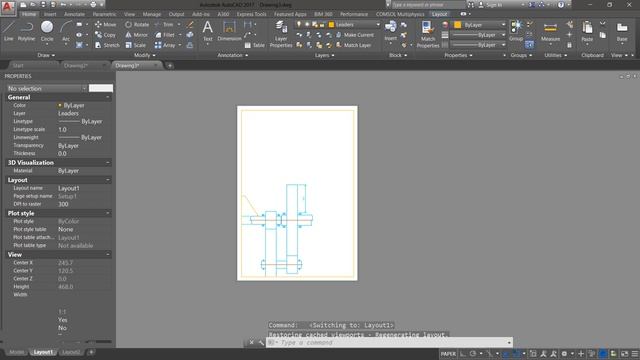This screenshot has height=360, width=640.
Task: Click the search keyword box in title bar
Action: 428,5
